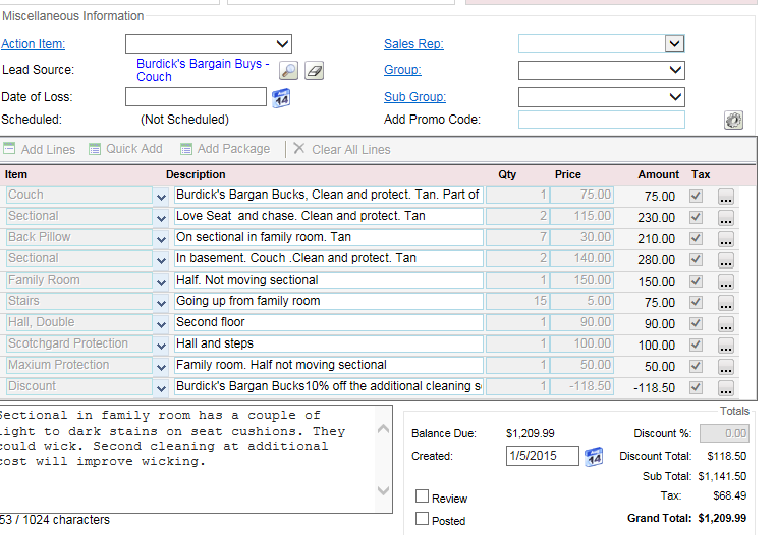Click Add Lines in the toolbar

[x=39, y=149]
